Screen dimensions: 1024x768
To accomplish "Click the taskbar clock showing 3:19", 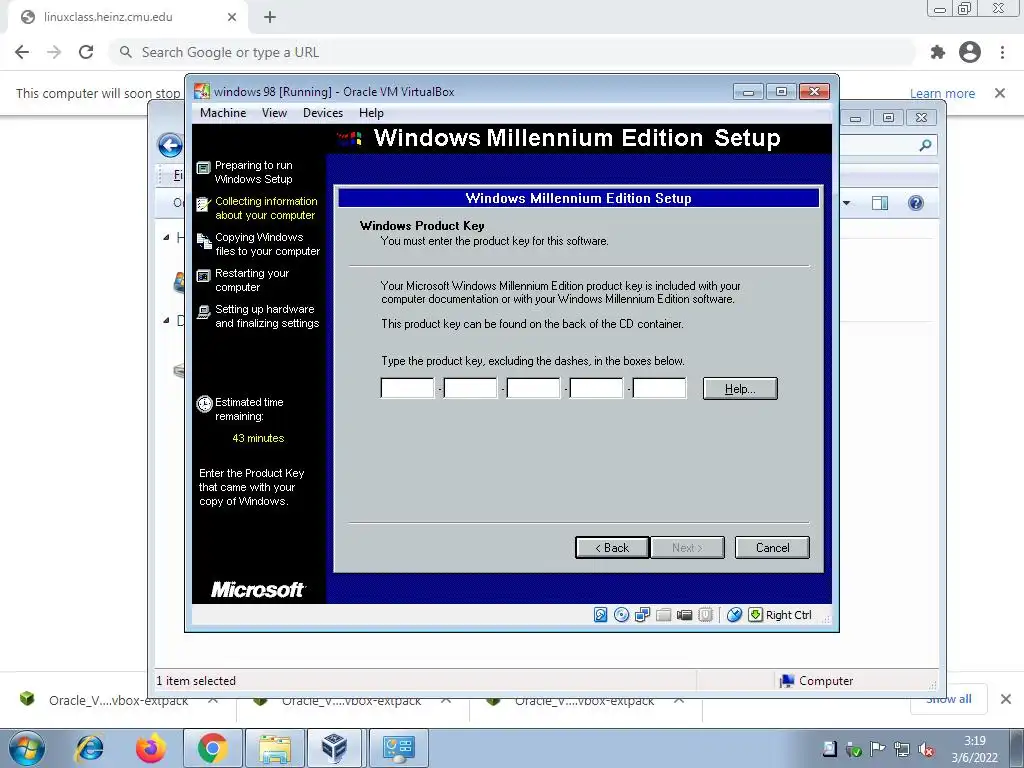I will (974, 749).
